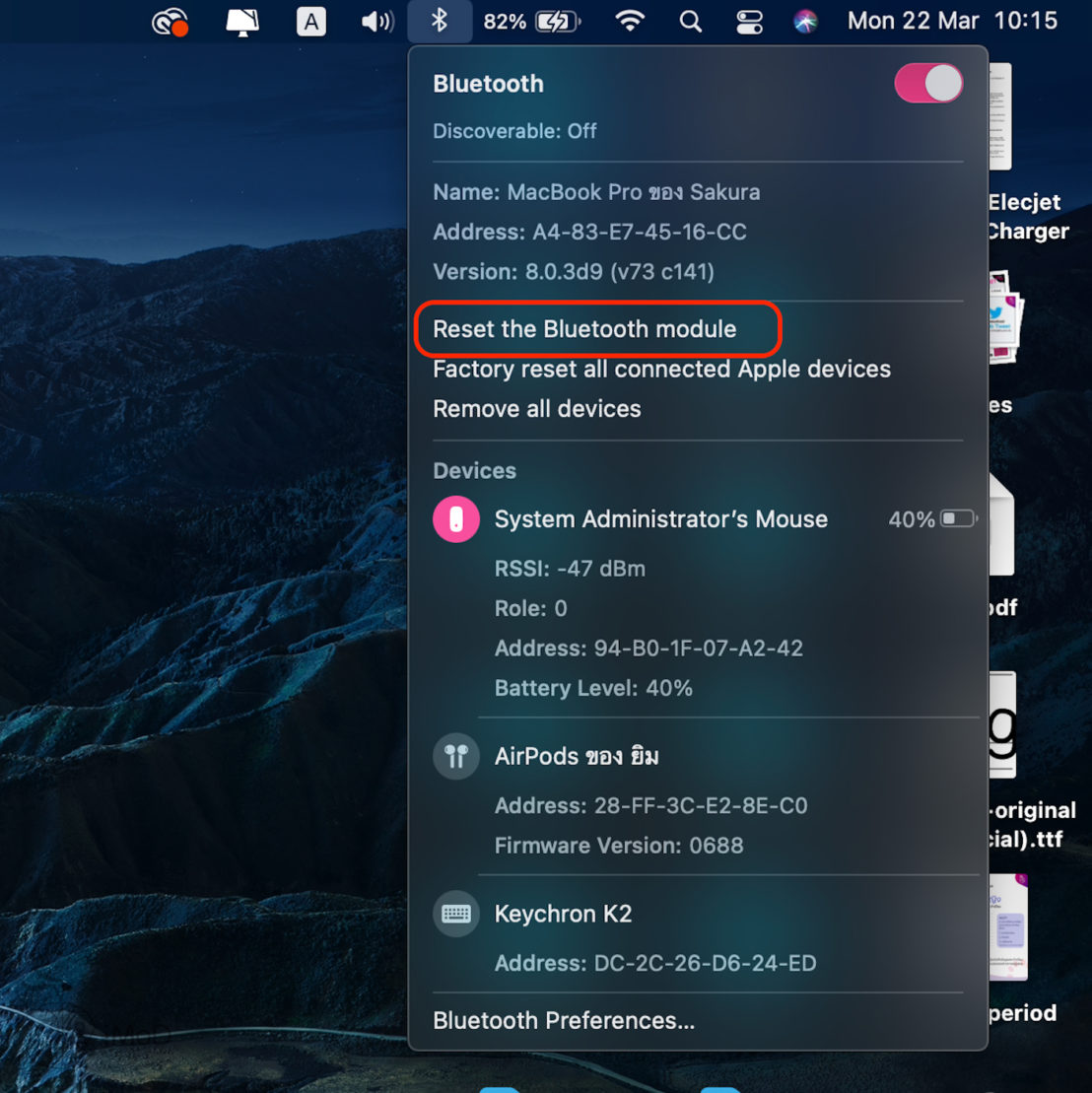Choose 'Factory reset all connected Apple devices'
1092x1093 pixels.
tap(661, 369)
